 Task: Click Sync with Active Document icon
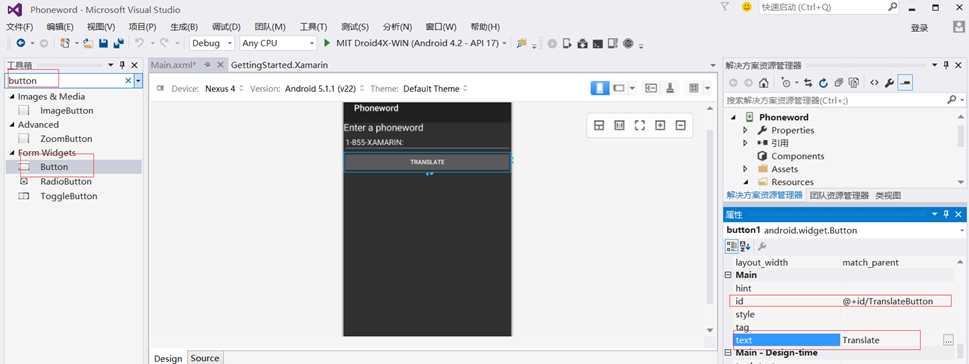[x=808, y=82]
